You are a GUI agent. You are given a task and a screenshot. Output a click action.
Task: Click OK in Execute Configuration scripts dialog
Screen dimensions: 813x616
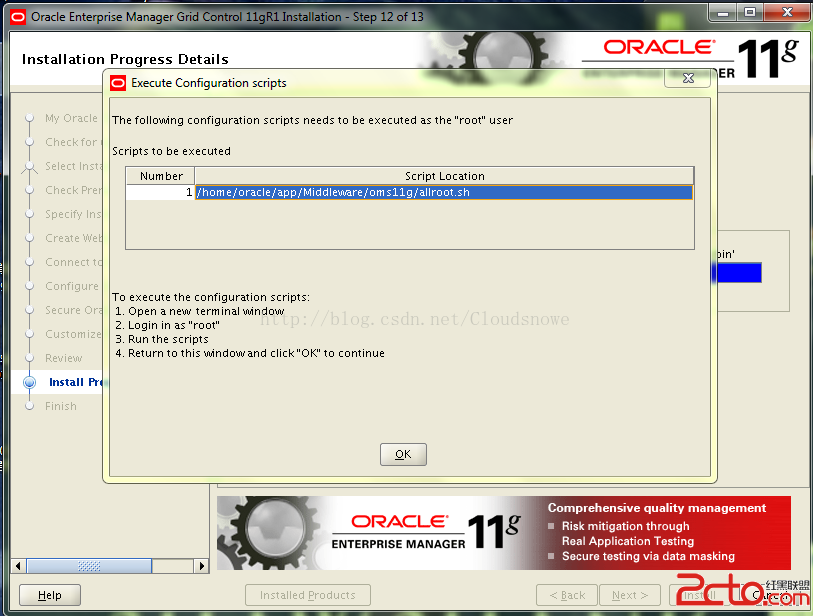point(403,454)
